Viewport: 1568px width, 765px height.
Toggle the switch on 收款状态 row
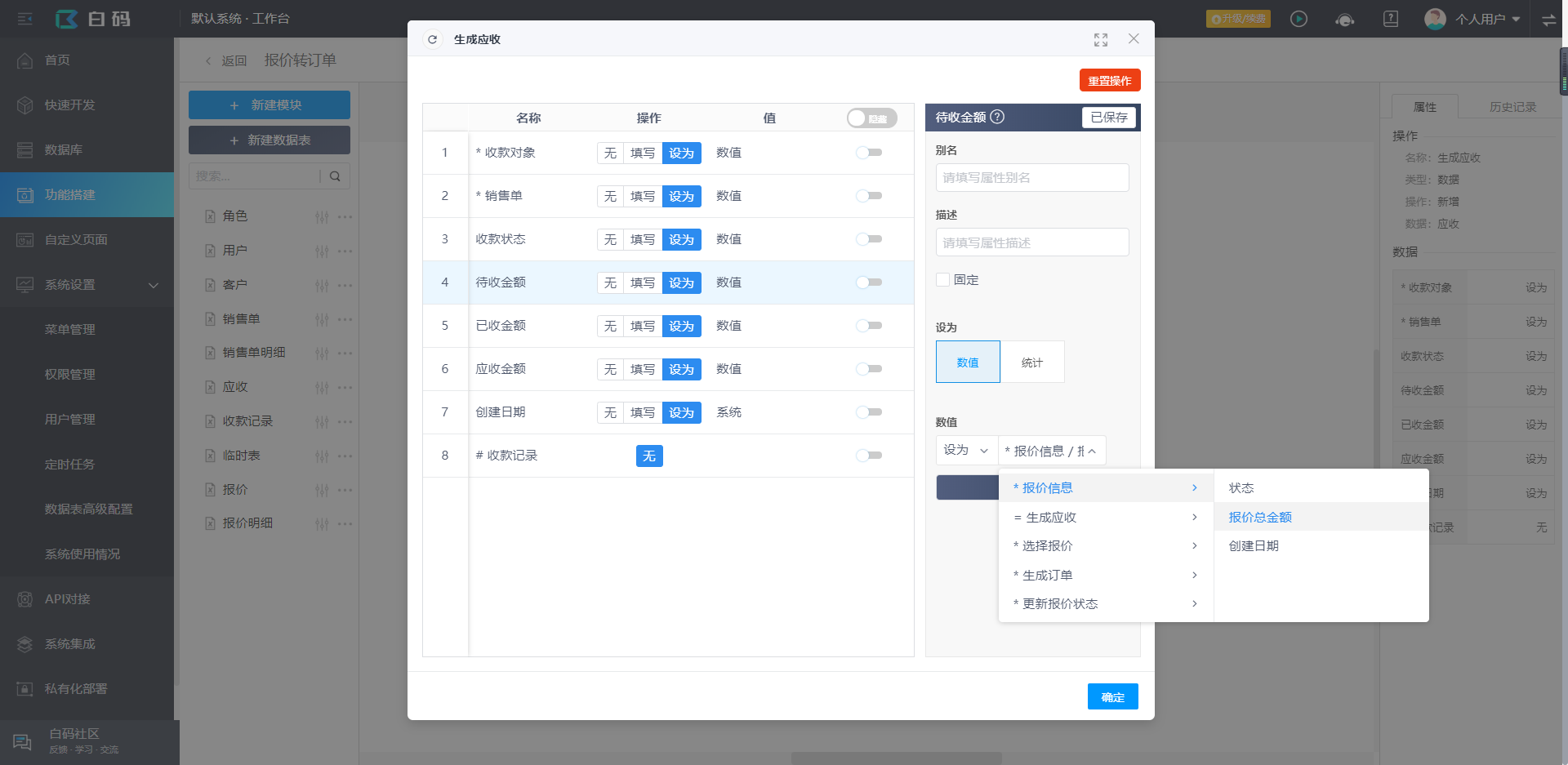(869, 239)
